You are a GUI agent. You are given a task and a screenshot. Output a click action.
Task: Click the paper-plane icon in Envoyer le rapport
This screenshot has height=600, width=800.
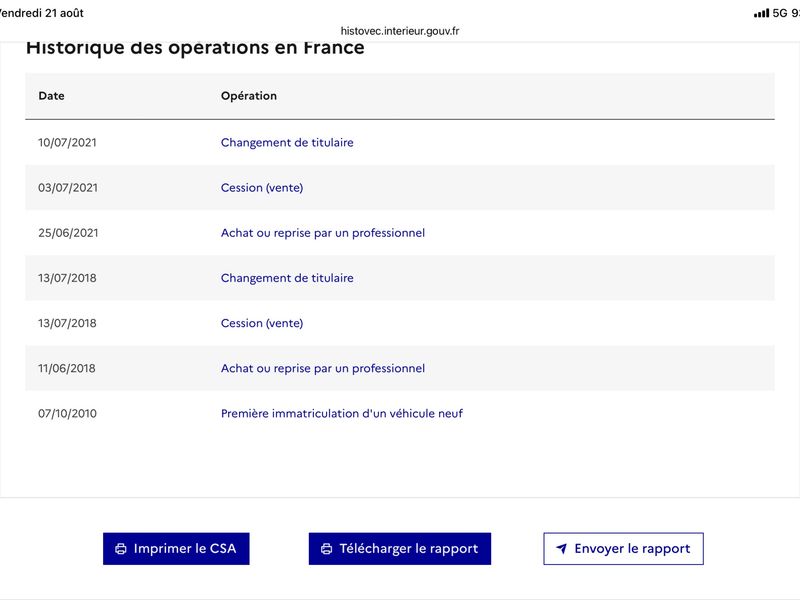(x=561, y=548)
